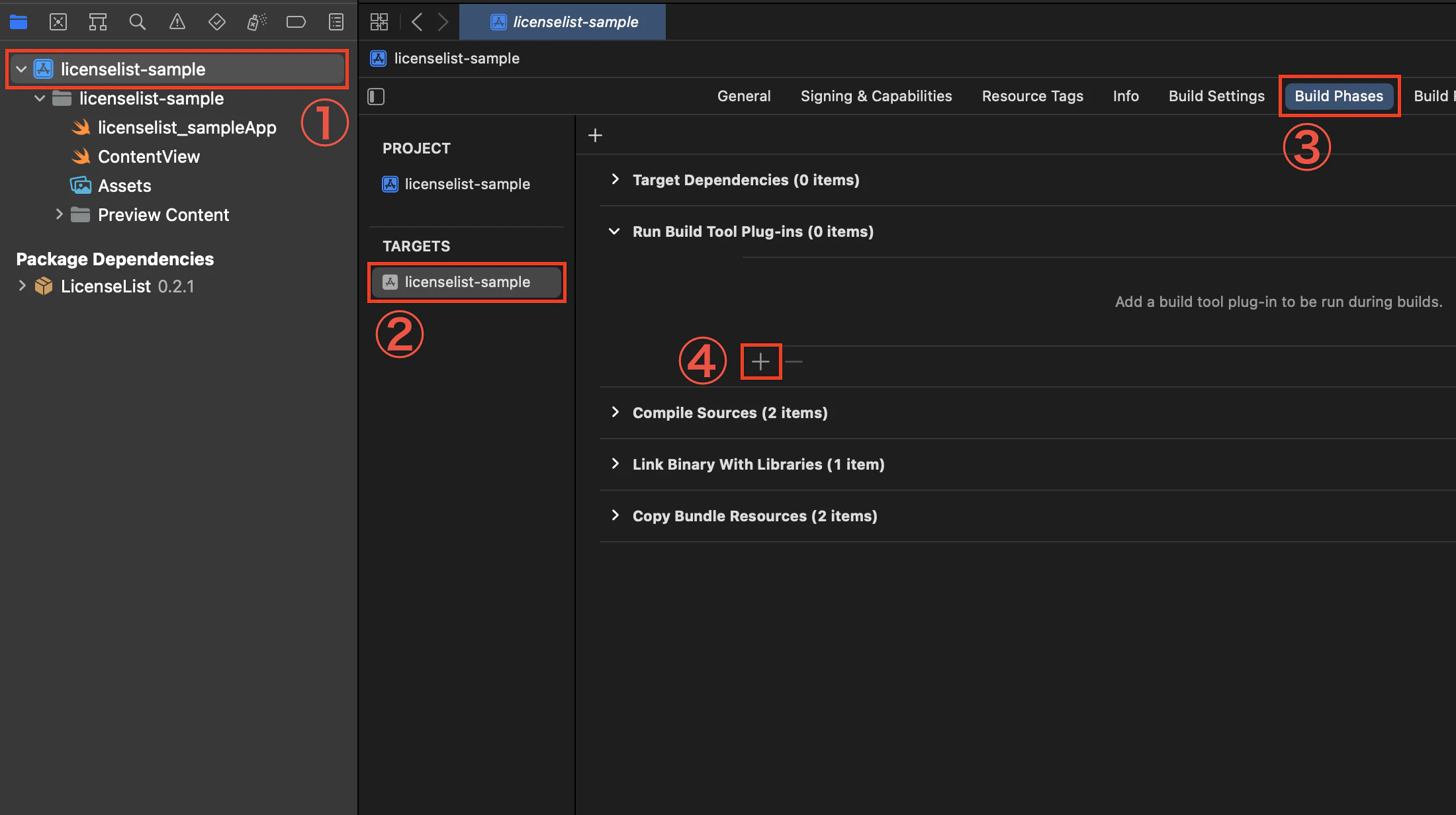Open the Find navigator magnifier
Viewport: 1456px width, 815px height.
click(138, 22)
